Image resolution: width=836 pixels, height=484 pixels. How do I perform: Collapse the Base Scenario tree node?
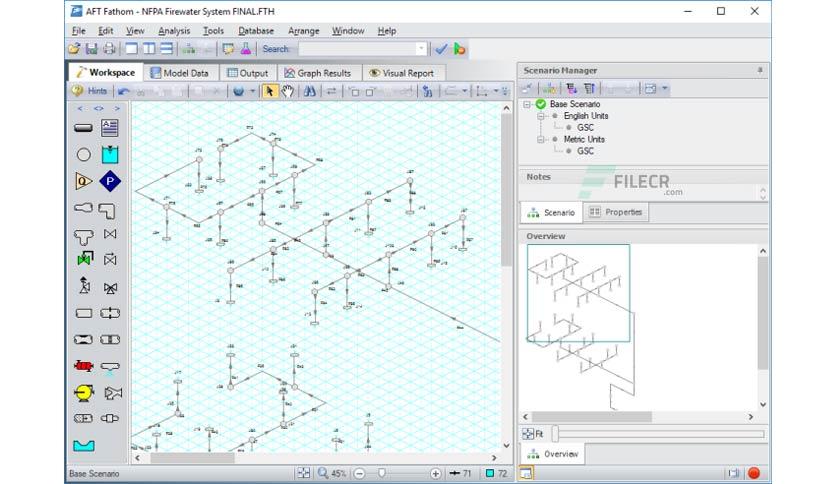pos(527,104)
